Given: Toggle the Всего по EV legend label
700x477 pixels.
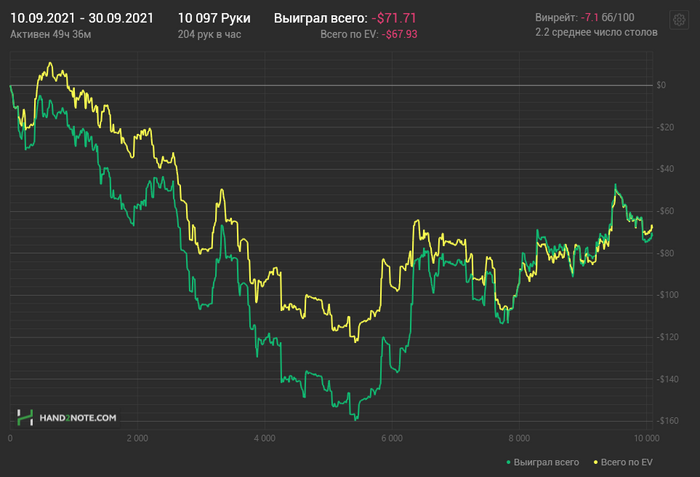Looking at the screenshot, I should pyautogui.click(x=629, y=463).
